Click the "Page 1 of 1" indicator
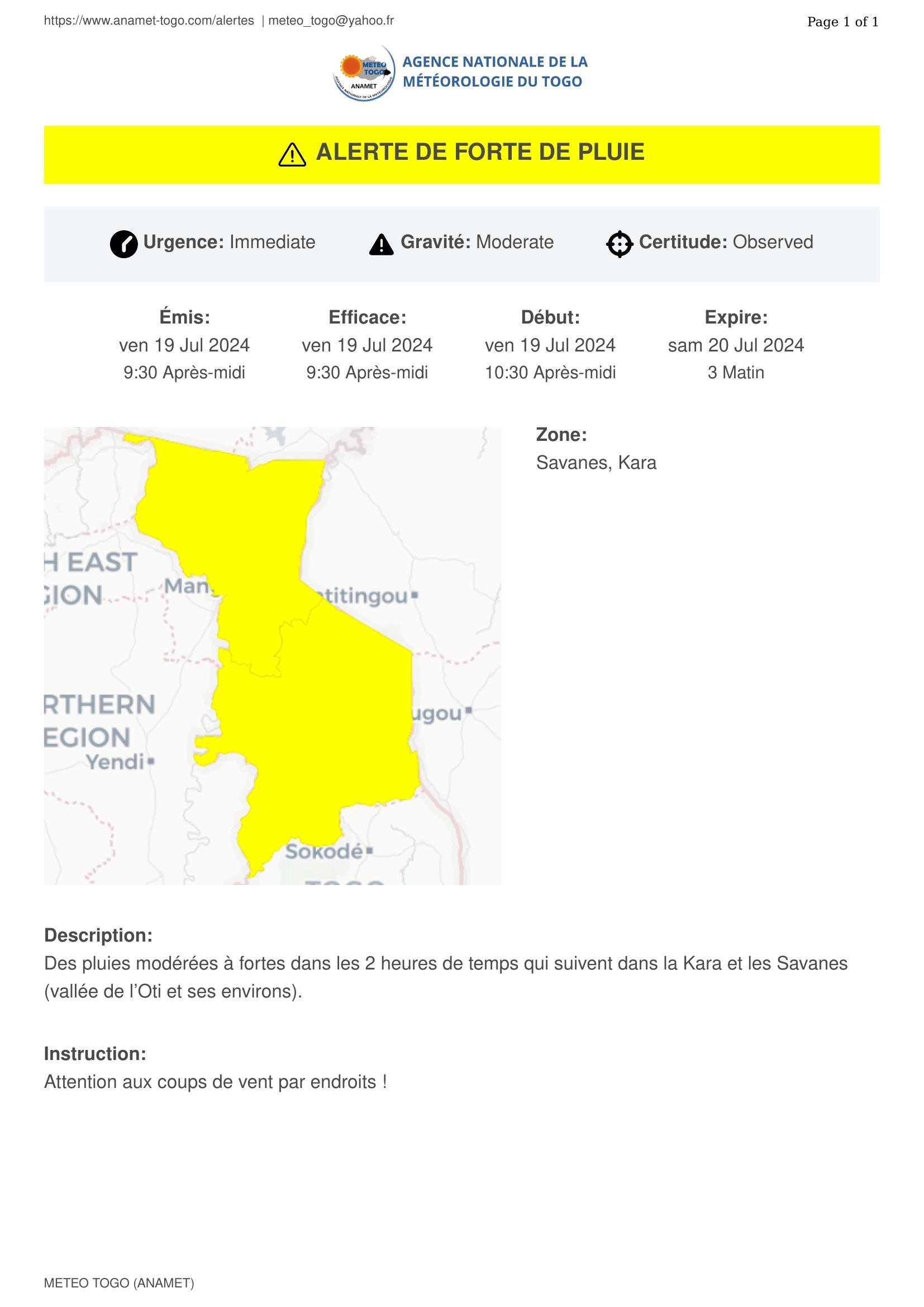 click(x=842, y=22)
